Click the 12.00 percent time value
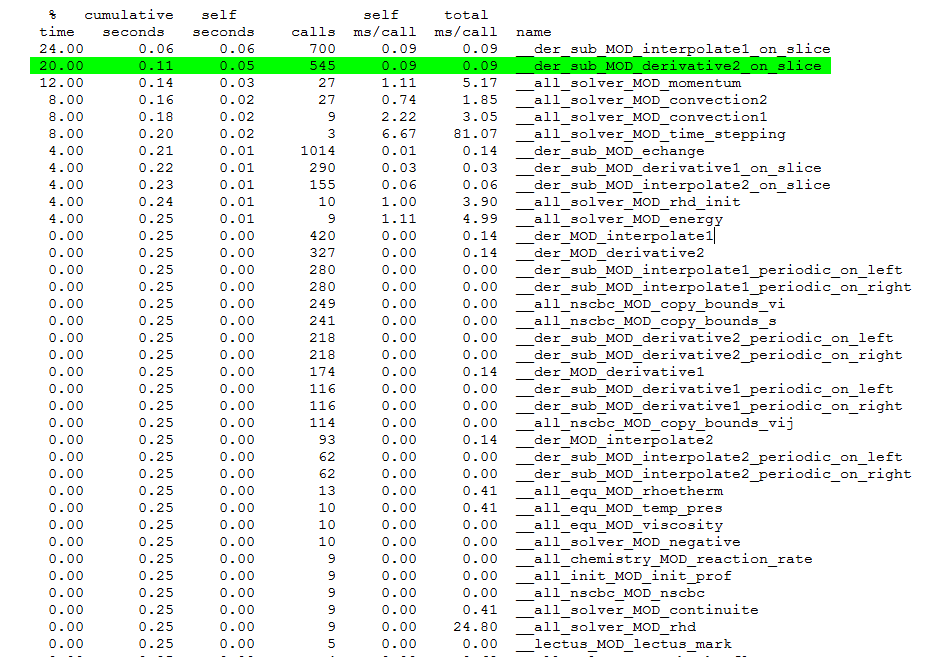 [x=61, y=83]
